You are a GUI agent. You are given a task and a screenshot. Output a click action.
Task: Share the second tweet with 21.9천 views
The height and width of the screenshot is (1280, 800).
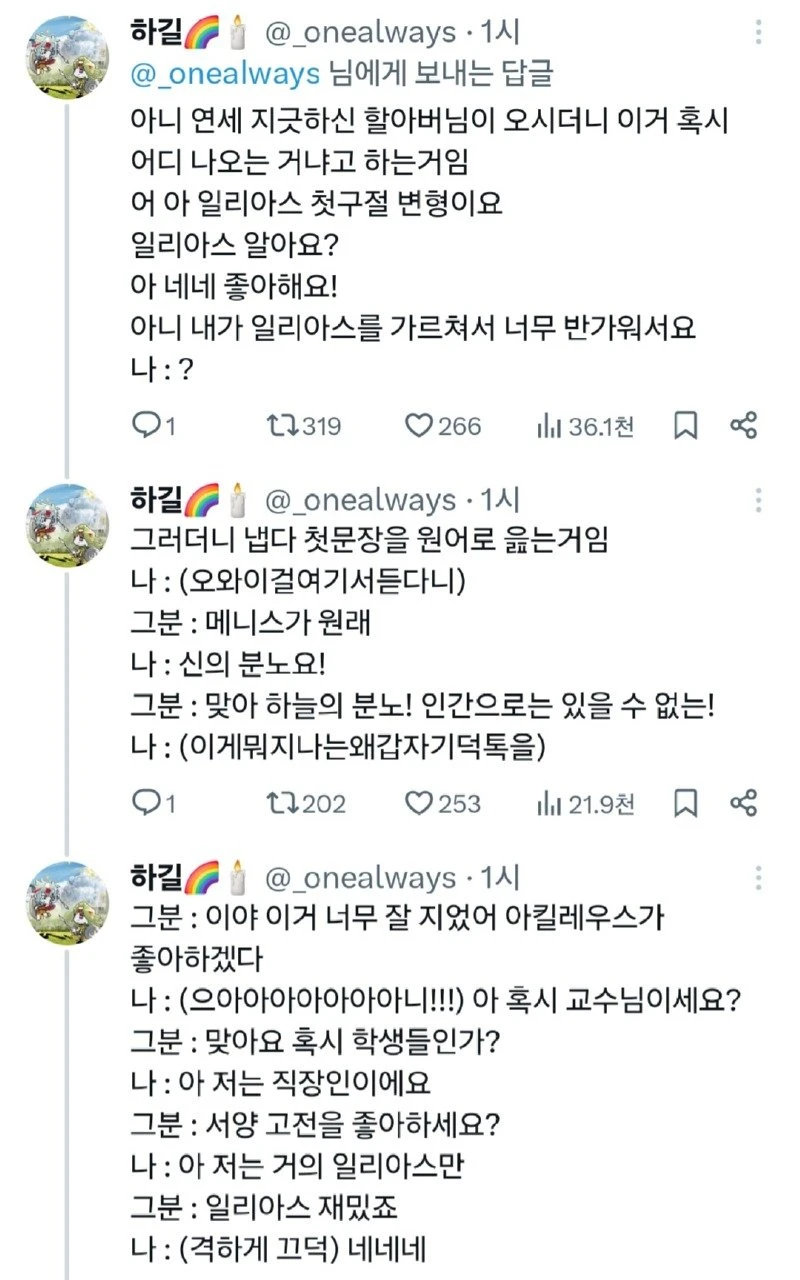click(743, 803)
